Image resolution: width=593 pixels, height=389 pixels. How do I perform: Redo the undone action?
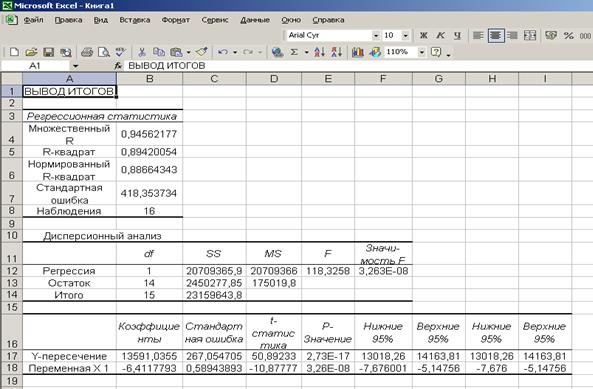coord(248,52)
